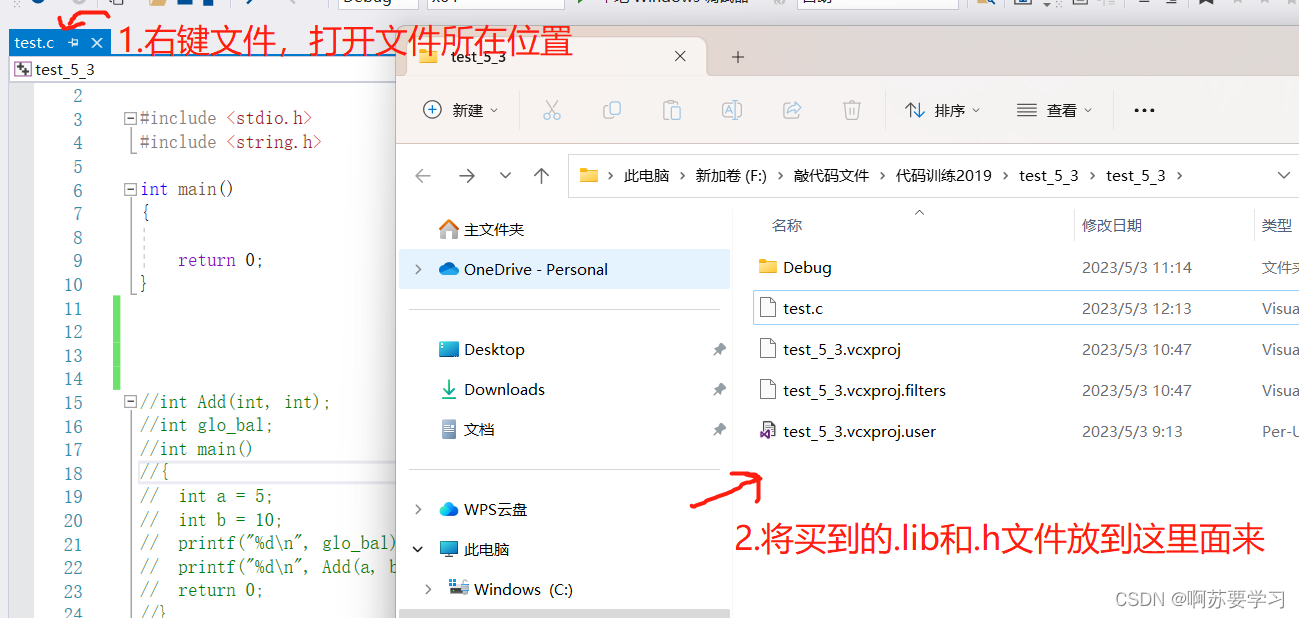Unpin Downloads using its pin icon
This screenshot has width=1299, height=618.
(718, 390)
